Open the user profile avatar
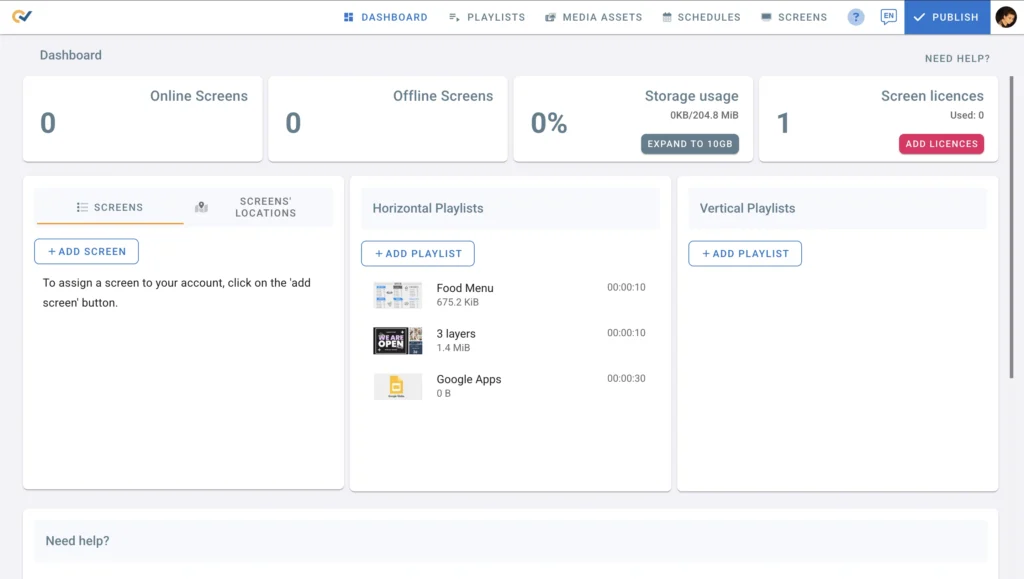The height and width of the screenshot is (579, 1024). 1006,17
